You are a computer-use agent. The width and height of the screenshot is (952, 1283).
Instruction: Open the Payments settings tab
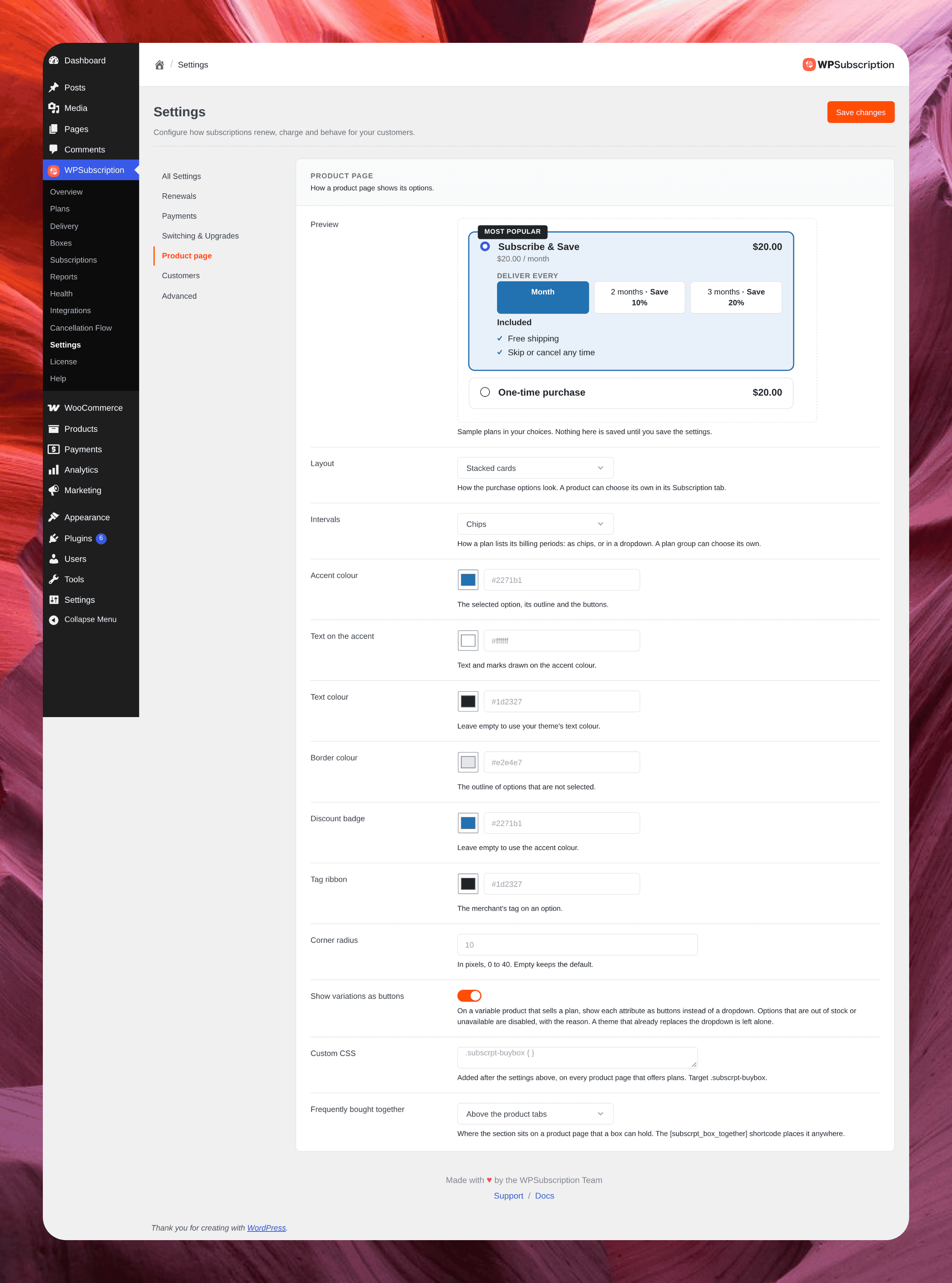coord(179,216)
